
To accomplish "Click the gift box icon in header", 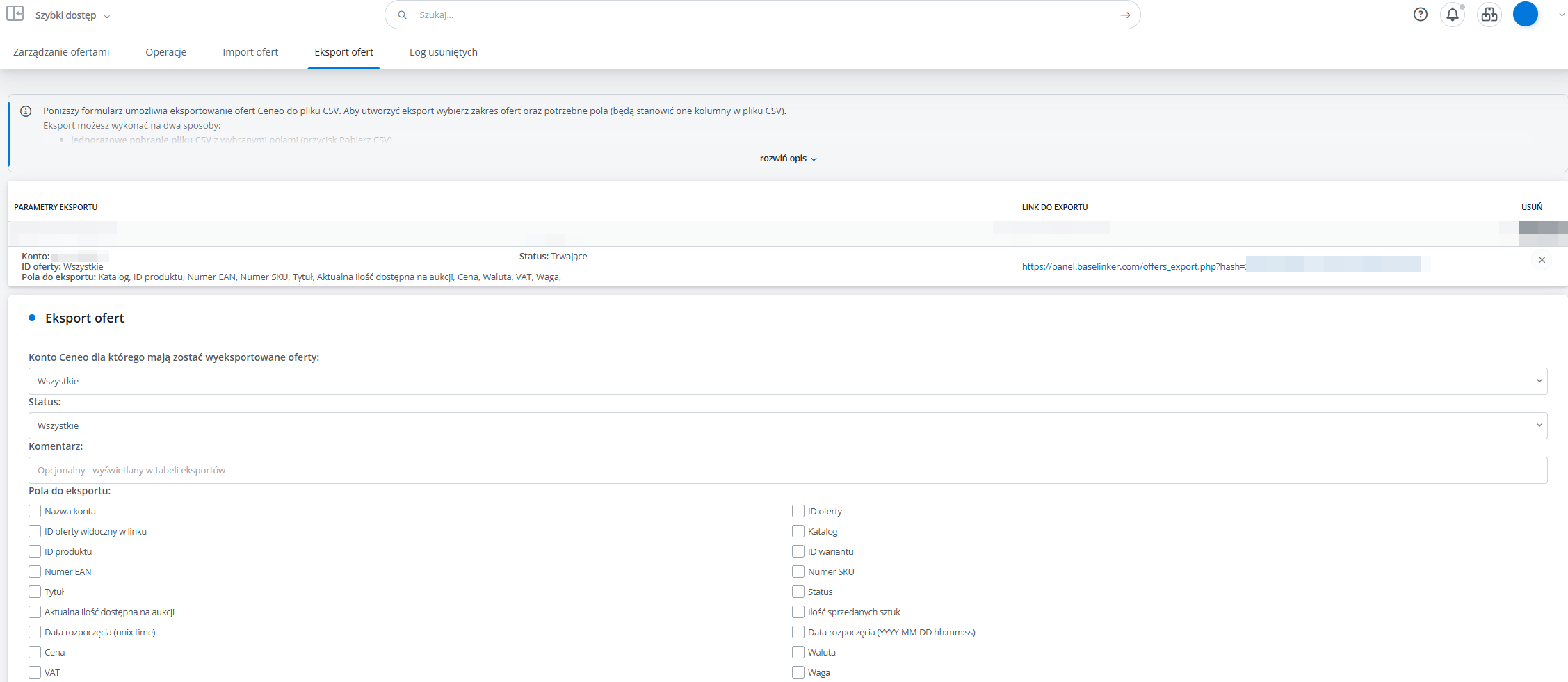I will tap(1489, 15).
